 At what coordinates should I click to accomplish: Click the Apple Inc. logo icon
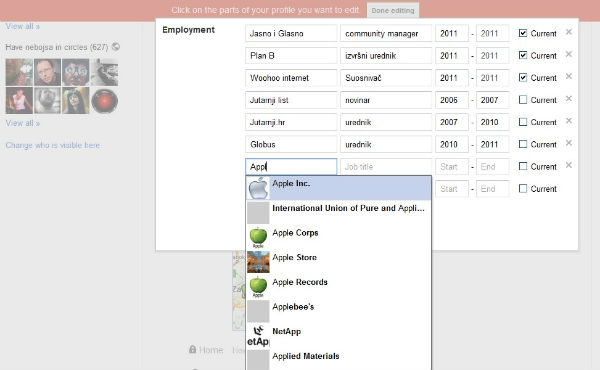(x=258, y=188)
